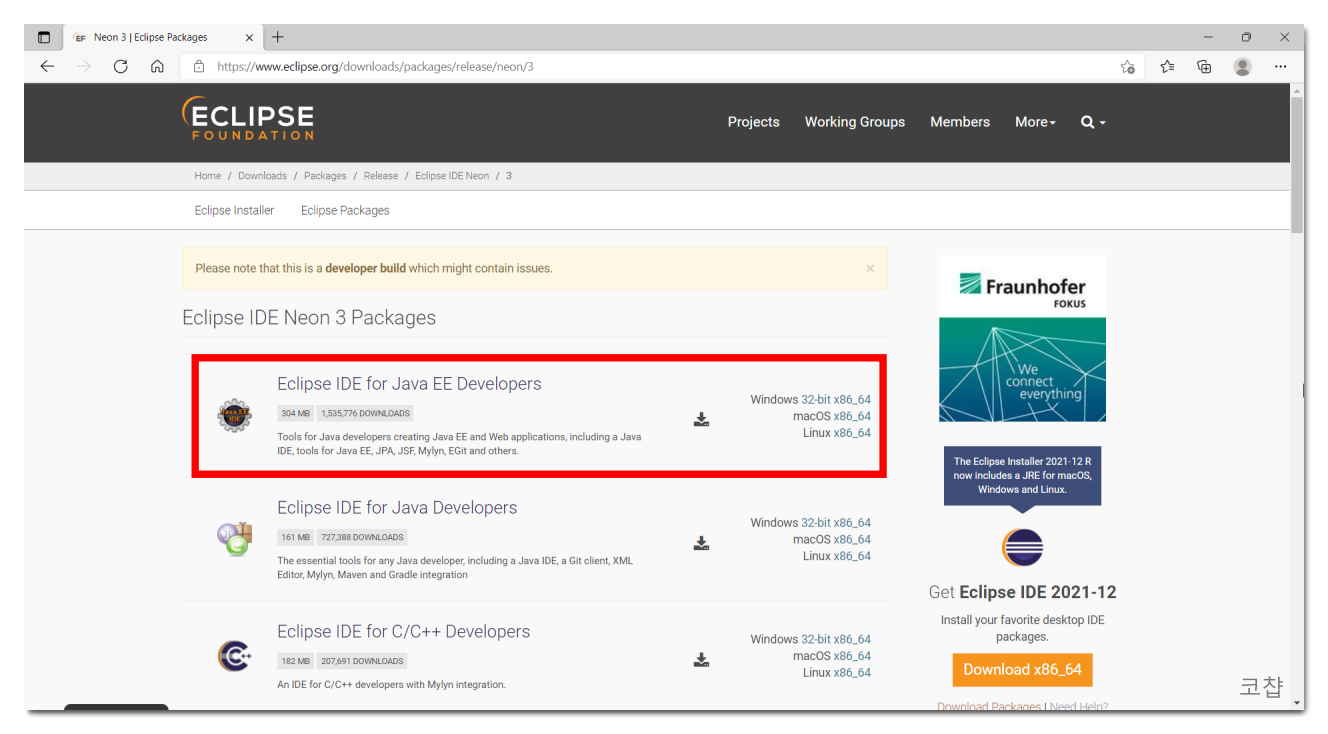Add this page to favorites star
Image resolution: width=1328 pixels, height=734 pixels.
tap(1128, 67)
